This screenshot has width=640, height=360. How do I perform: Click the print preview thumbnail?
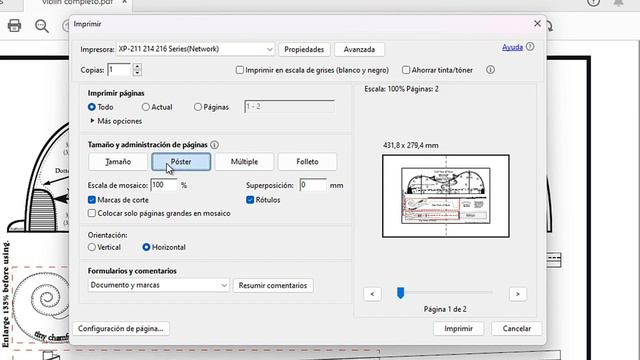[x=446, y=196]
